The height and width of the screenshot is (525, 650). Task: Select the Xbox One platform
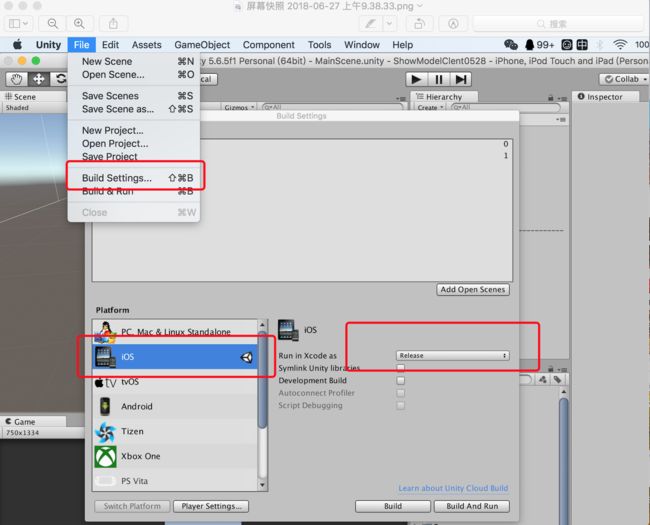(x=175, y=456)
